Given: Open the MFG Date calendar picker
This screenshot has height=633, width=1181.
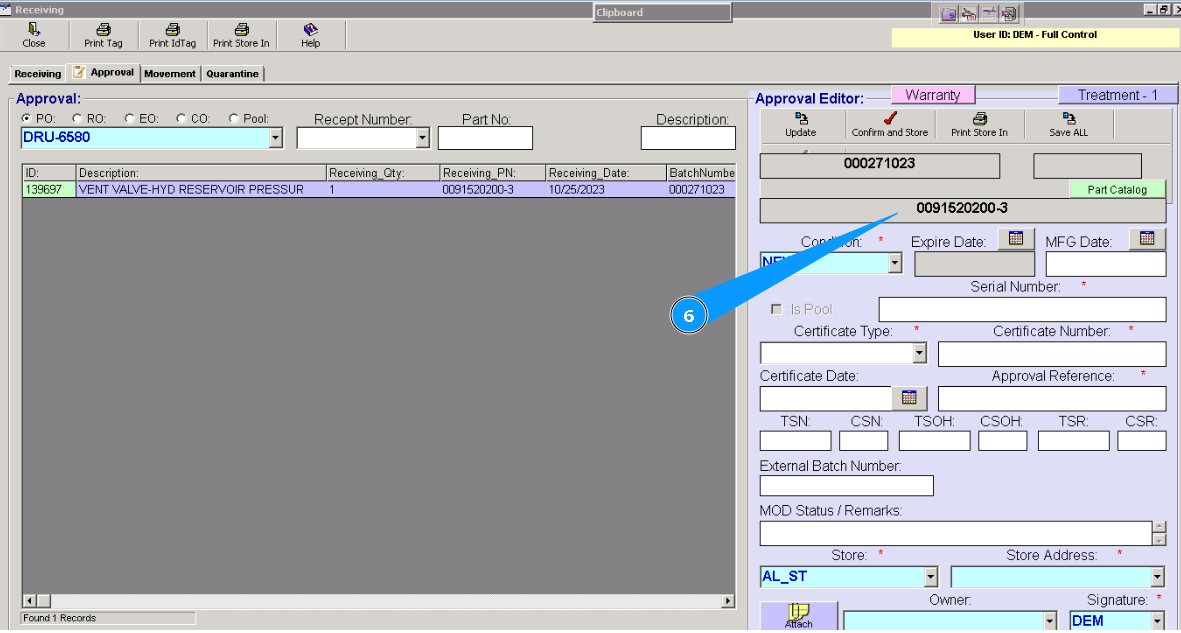Looking at the screenshot, I should pyautogui.click(x=1147, y=238).
